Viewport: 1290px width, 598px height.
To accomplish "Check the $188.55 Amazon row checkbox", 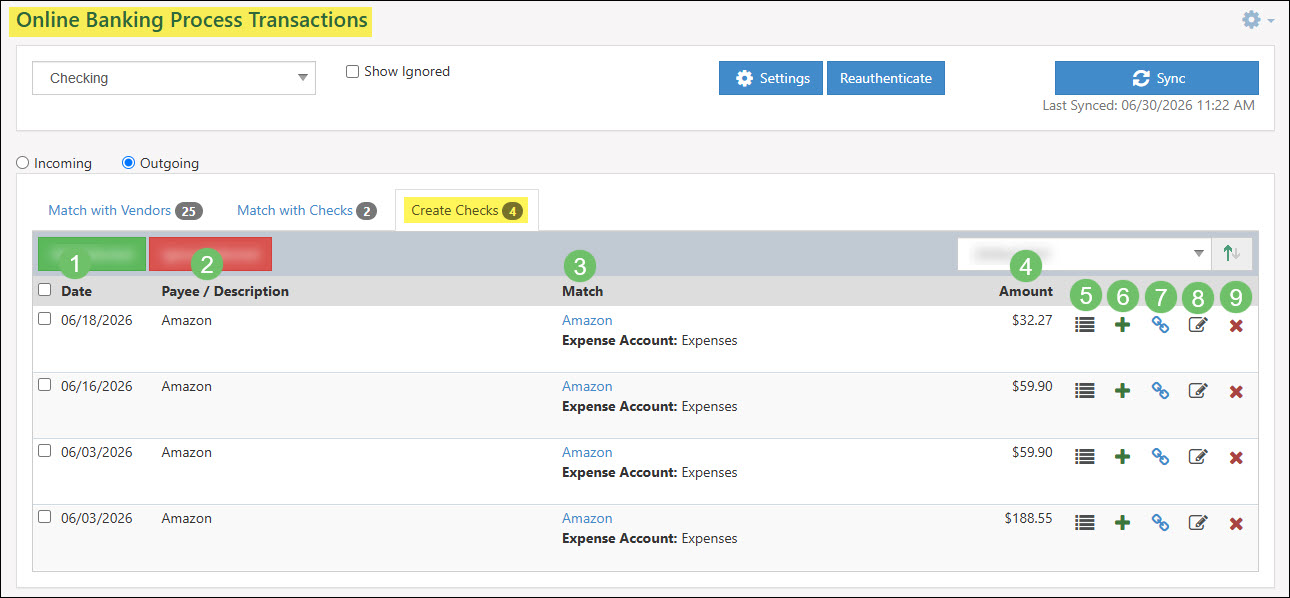I will pos(44,517).
